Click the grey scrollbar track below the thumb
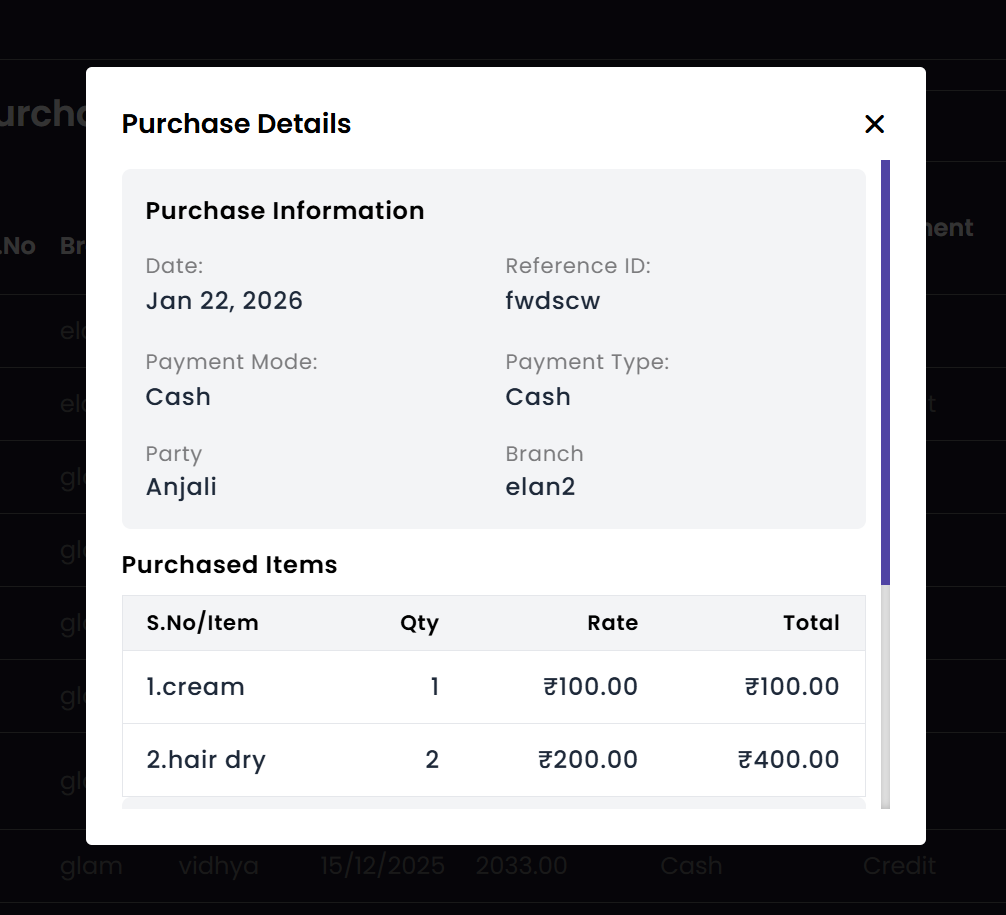This screenshot has height=915, width=1006. (x=885, y=695)
